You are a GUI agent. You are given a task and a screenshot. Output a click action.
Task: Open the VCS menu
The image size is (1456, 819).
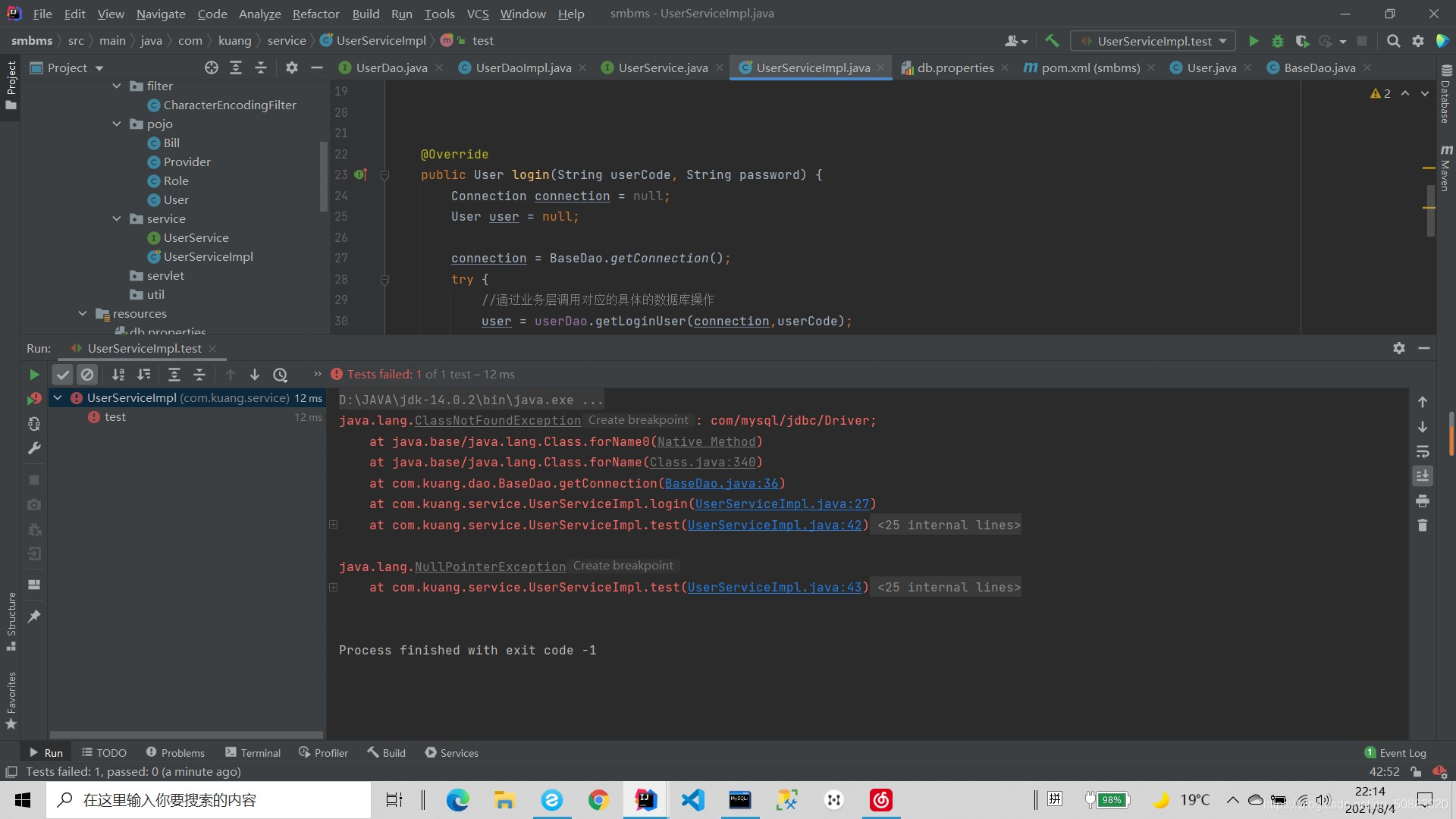(478, 14)
